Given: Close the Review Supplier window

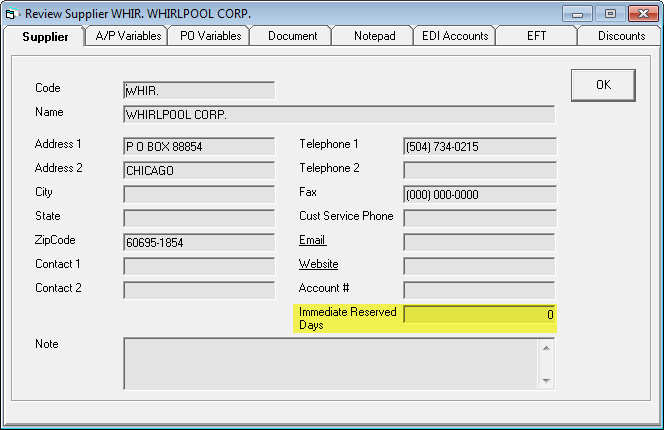Looking at the screenshot, I should (x=643, y=14).
